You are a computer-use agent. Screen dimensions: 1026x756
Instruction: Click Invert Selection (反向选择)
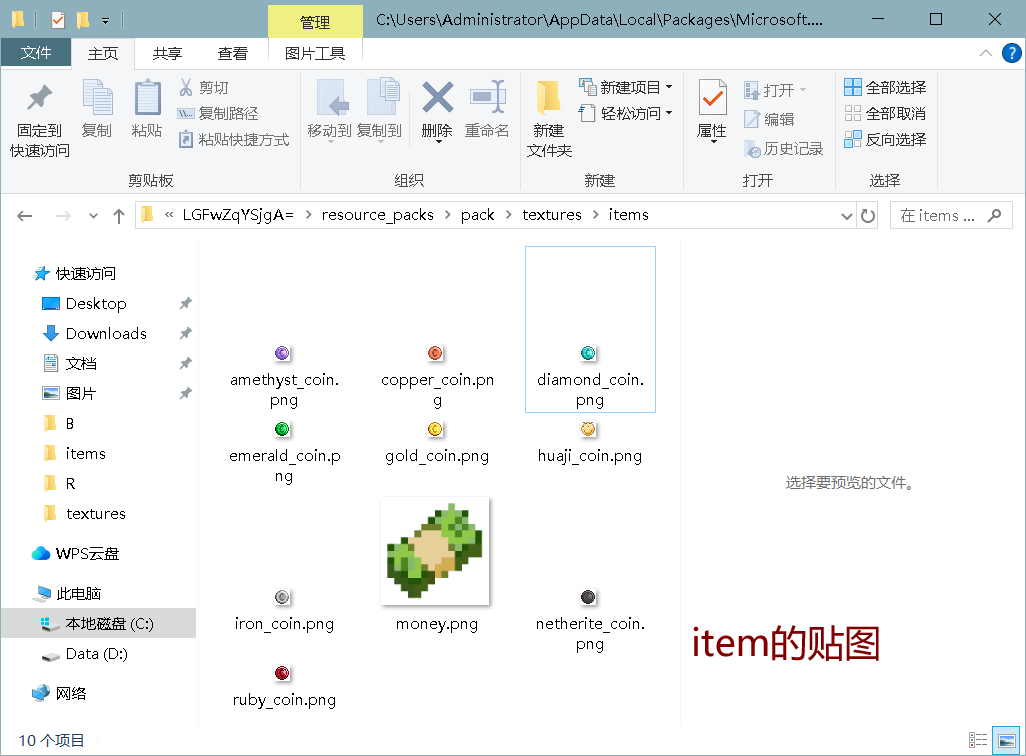pos(885,139)
